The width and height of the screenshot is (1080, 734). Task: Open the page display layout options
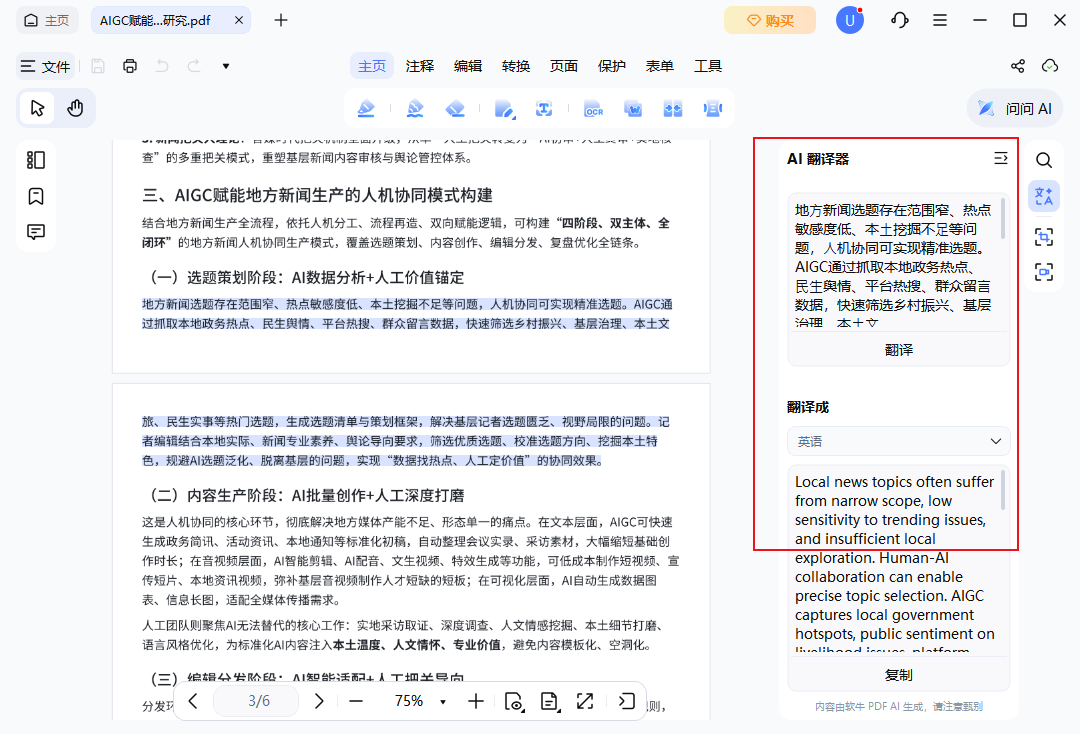(549, 701)
